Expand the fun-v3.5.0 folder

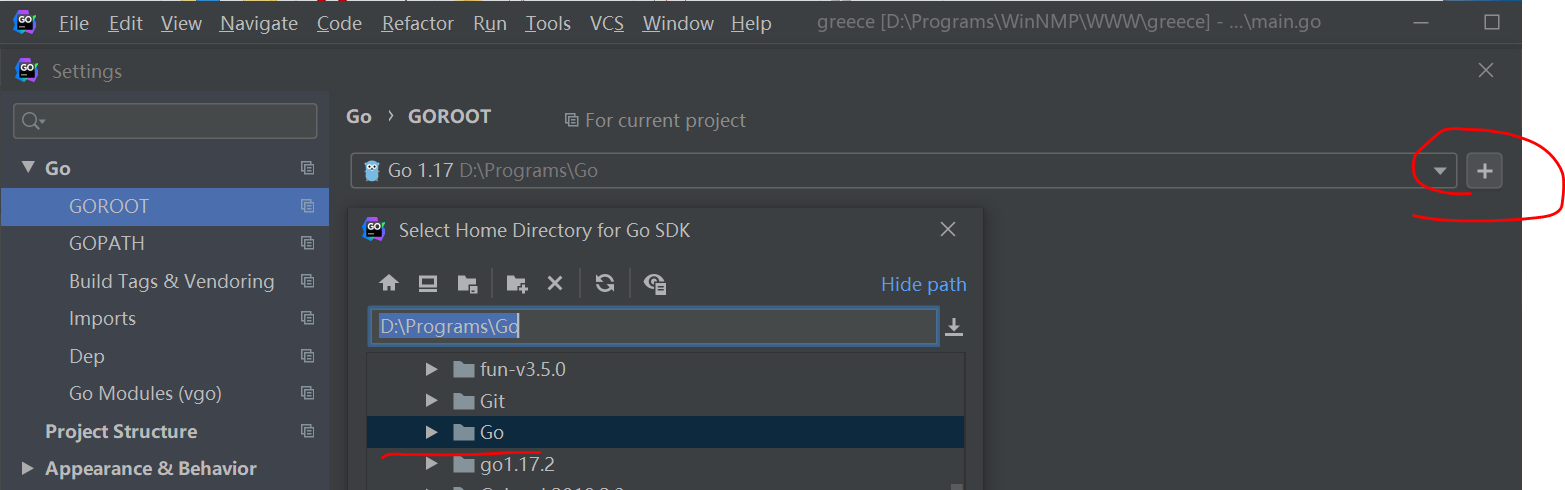431,369
